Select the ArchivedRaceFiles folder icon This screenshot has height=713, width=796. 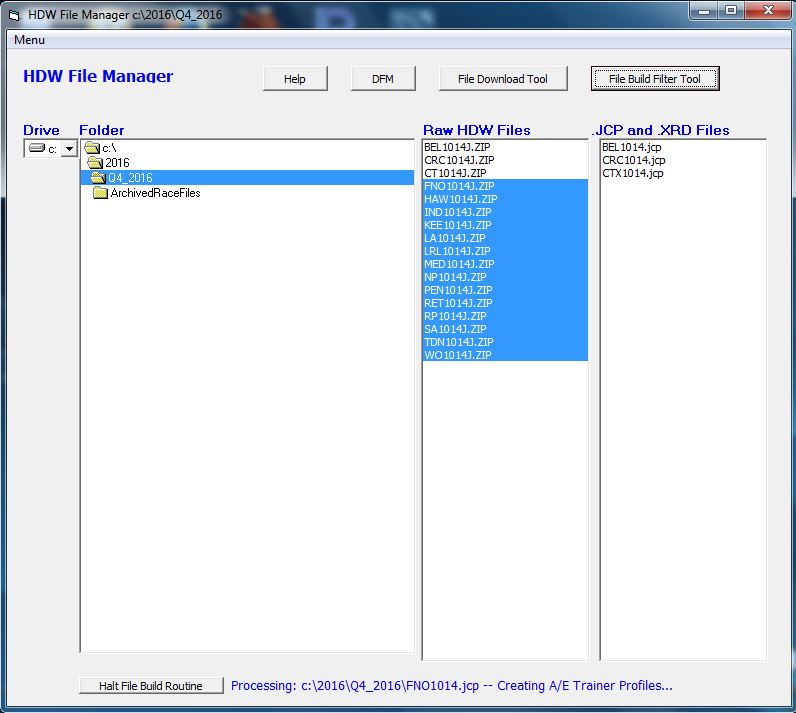pos(101,193)
